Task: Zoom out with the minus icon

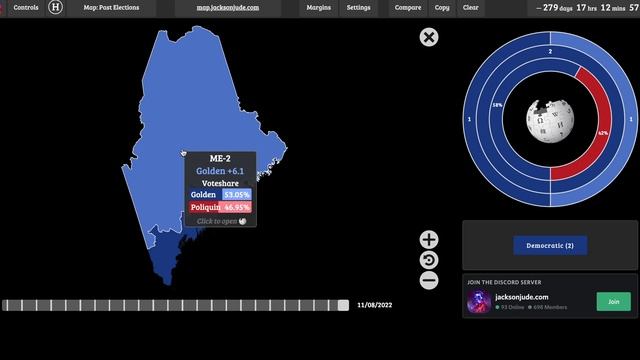Action: pos(429,280)
